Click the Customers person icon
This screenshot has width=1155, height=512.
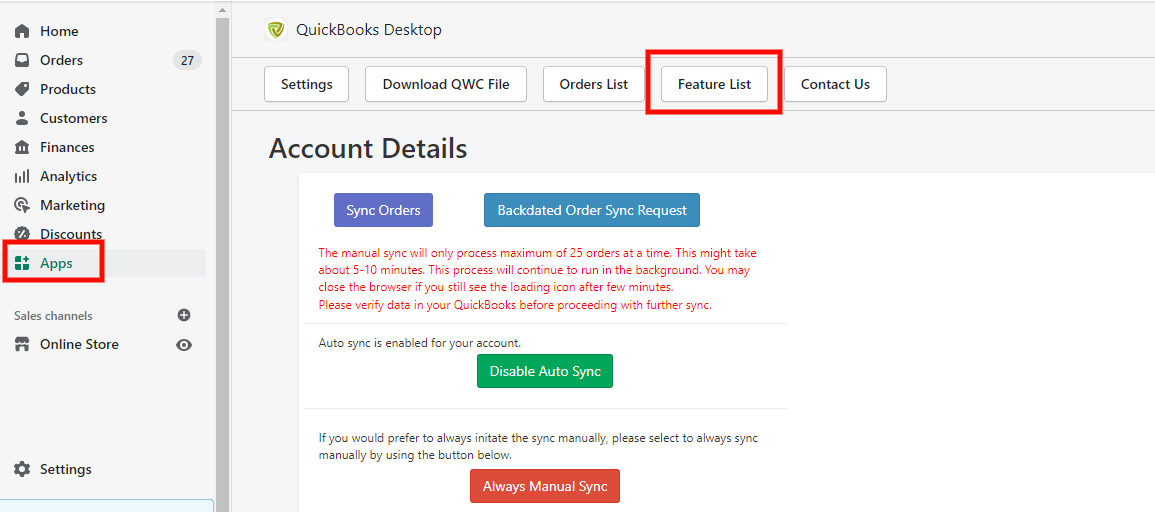tap(22, 118)
